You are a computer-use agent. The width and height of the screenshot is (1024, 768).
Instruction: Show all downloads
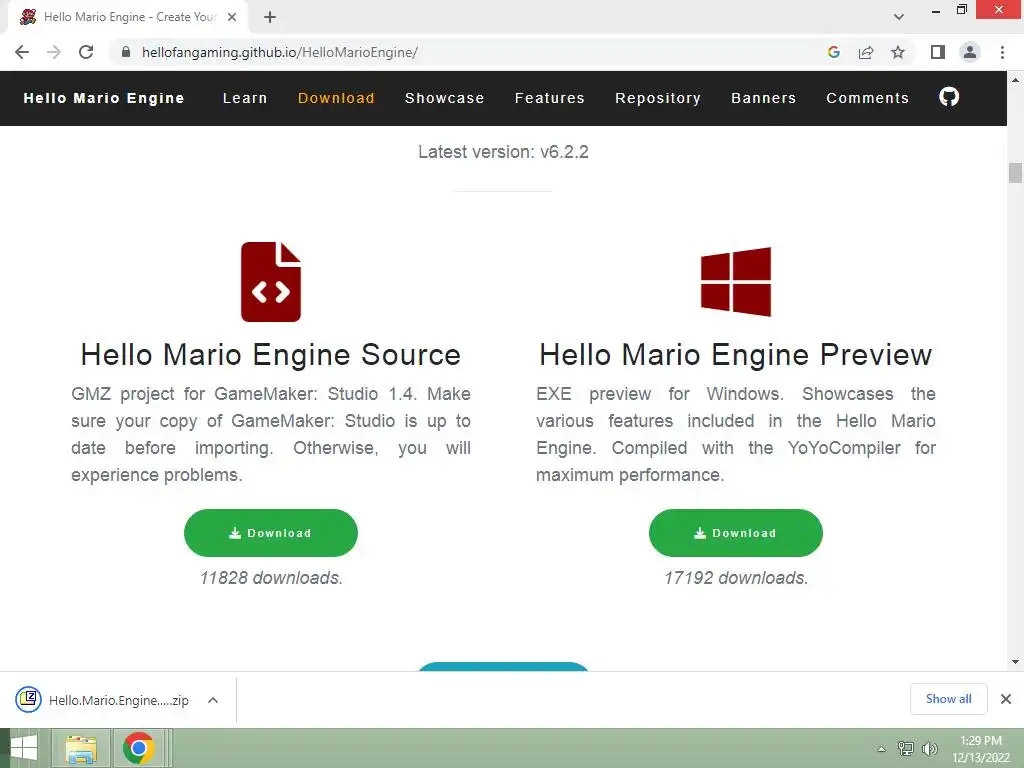pyautogui.click(x=948, y=699)
